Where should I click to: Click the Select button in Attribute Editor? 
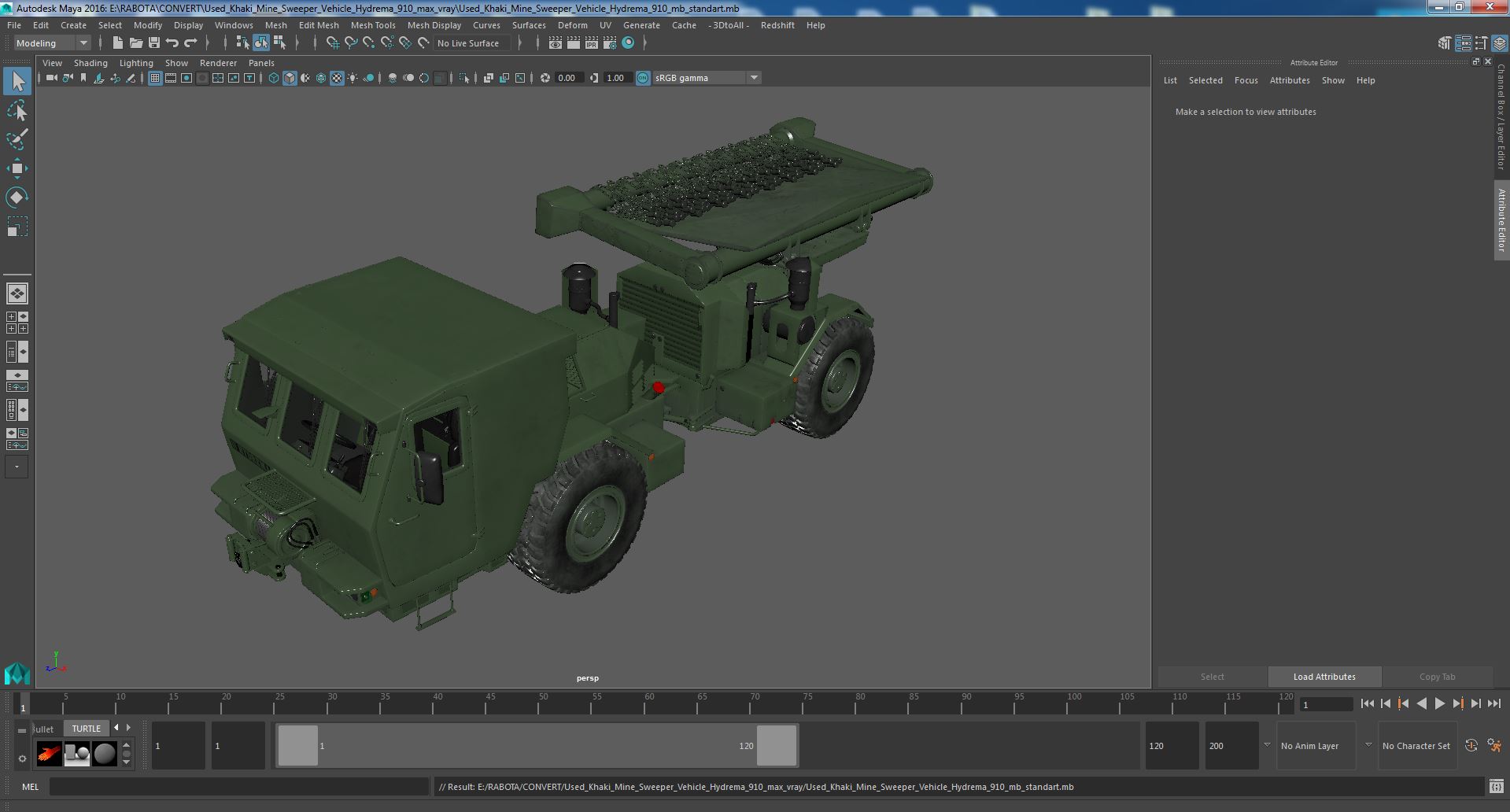point(1212,677)
